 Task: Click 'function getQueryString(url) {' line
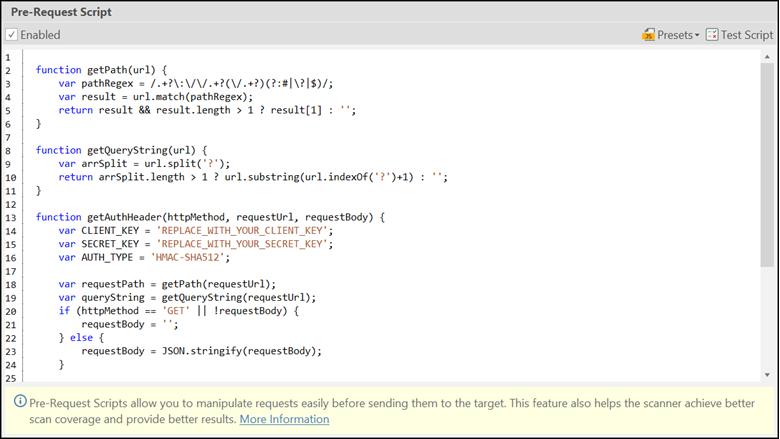click(121, 150)
